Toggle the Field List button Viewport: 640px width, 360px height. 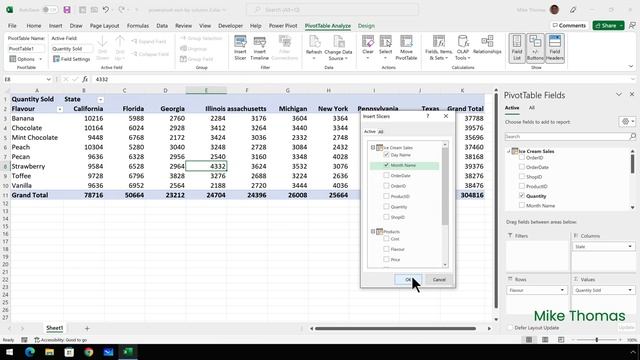point(517,48)
